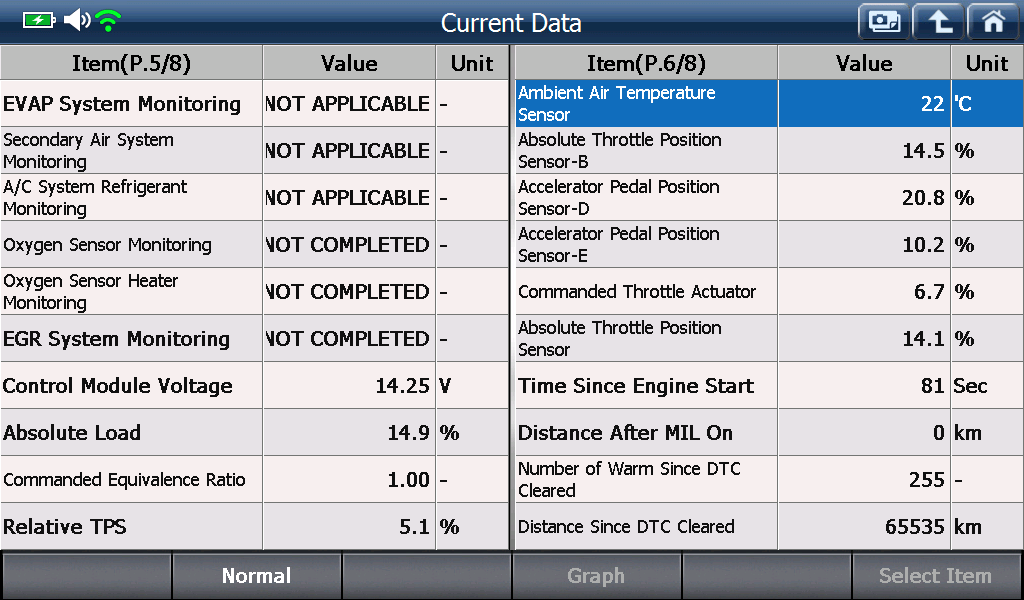Select the Distance After MIL On row

pyautogui.click(x=769, y=432)
